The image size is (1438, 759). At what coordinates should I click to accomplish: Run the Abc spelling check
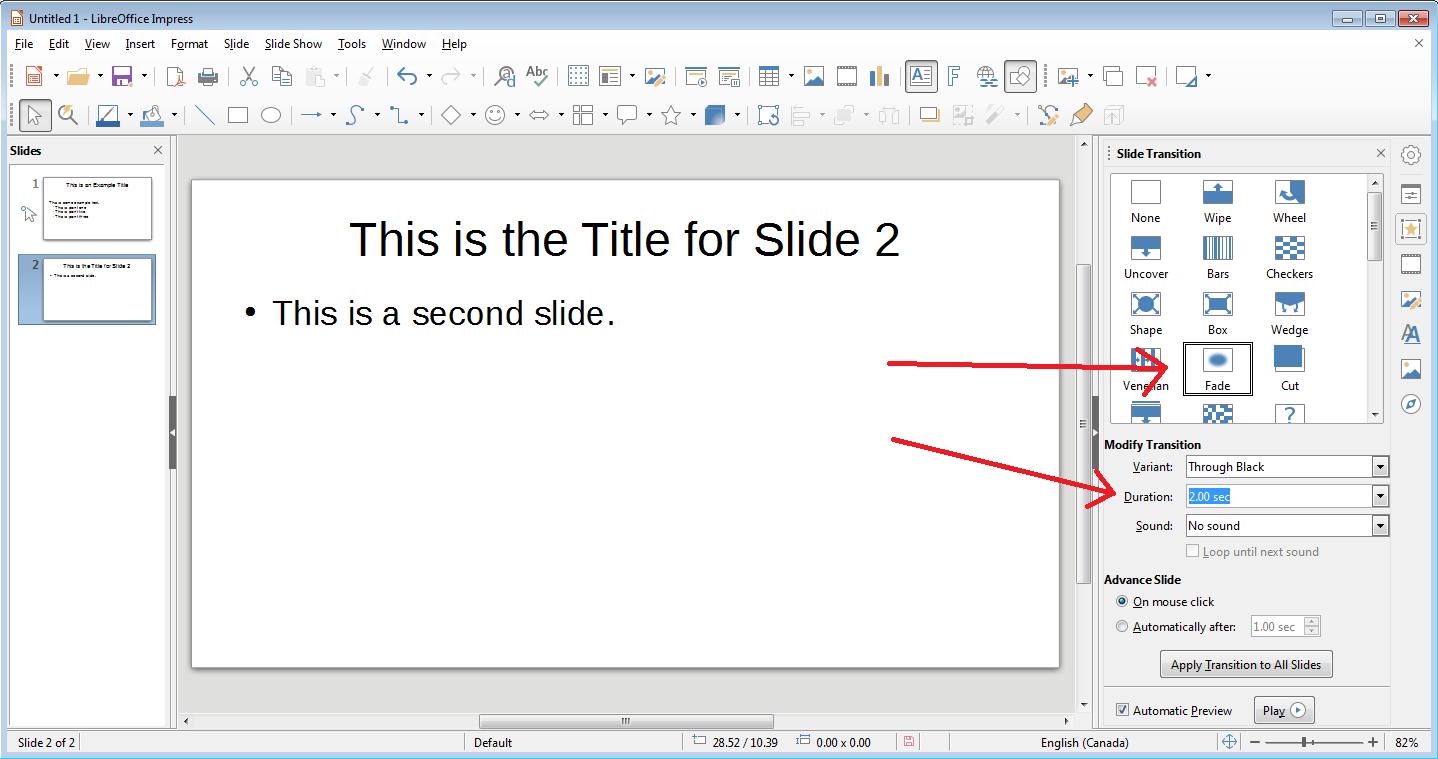537,76
